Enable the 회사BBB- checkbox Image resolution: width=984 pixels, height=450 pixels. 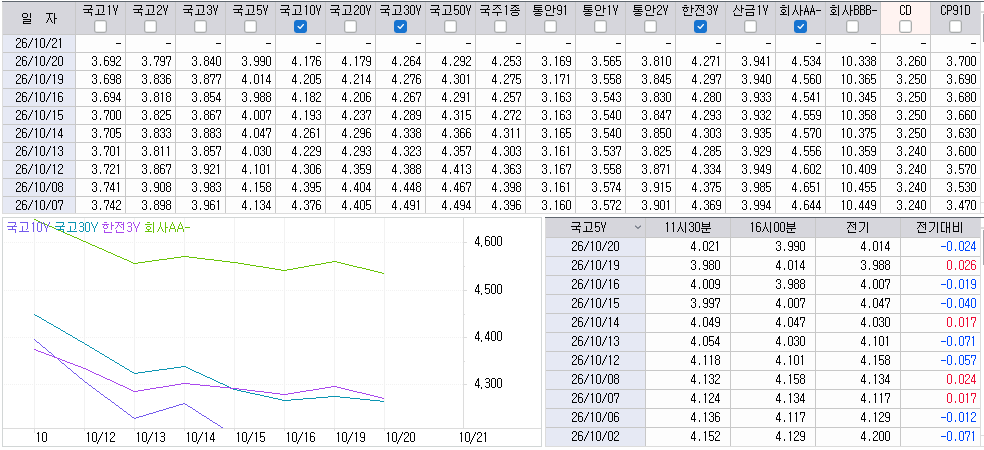point(852,26)
